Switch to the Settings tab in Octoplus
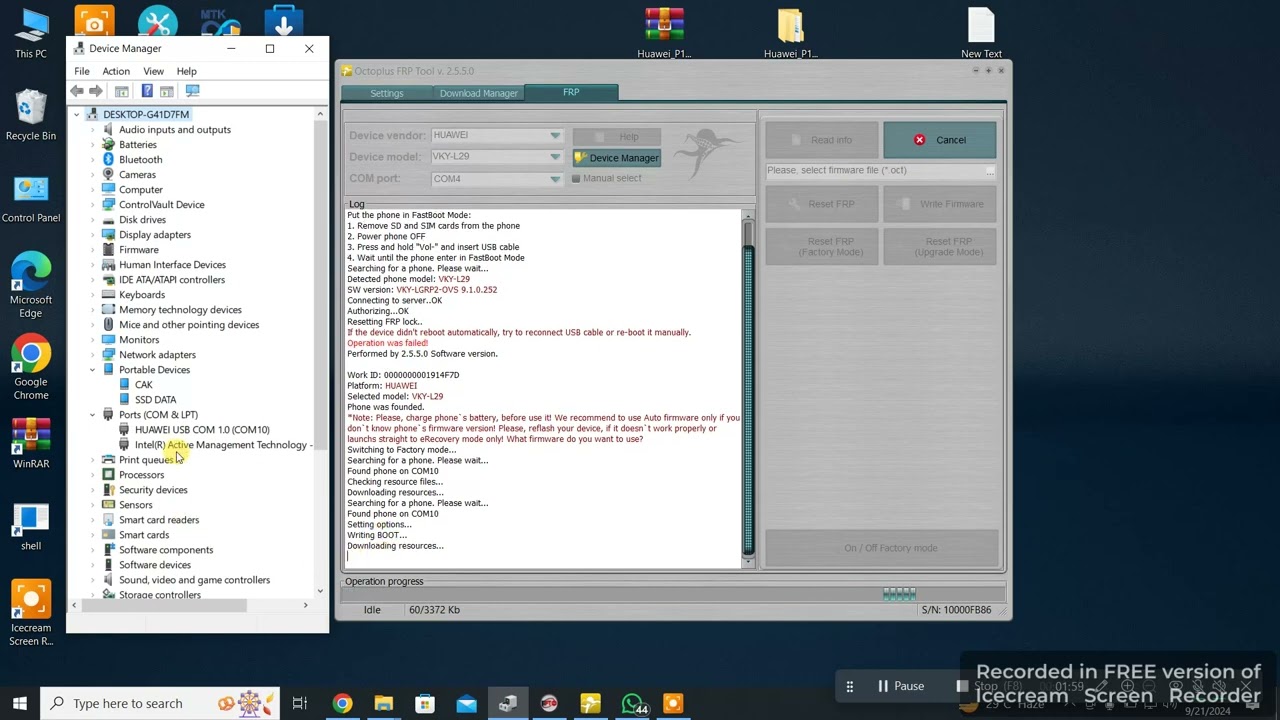This screenshot has height=720, width=1280. (x=387, y=93)
